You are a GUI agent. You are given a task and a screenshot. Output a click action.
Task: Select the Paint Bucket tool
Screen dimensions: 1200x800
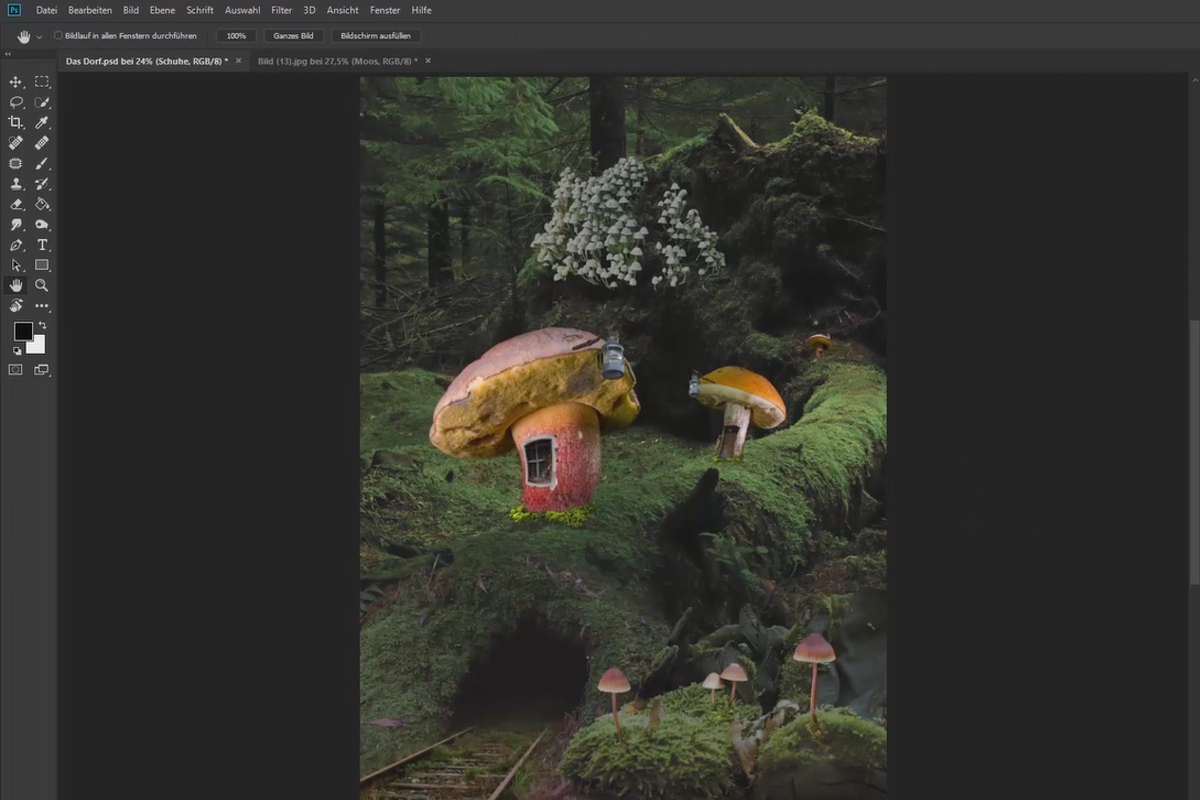(42, 204)
